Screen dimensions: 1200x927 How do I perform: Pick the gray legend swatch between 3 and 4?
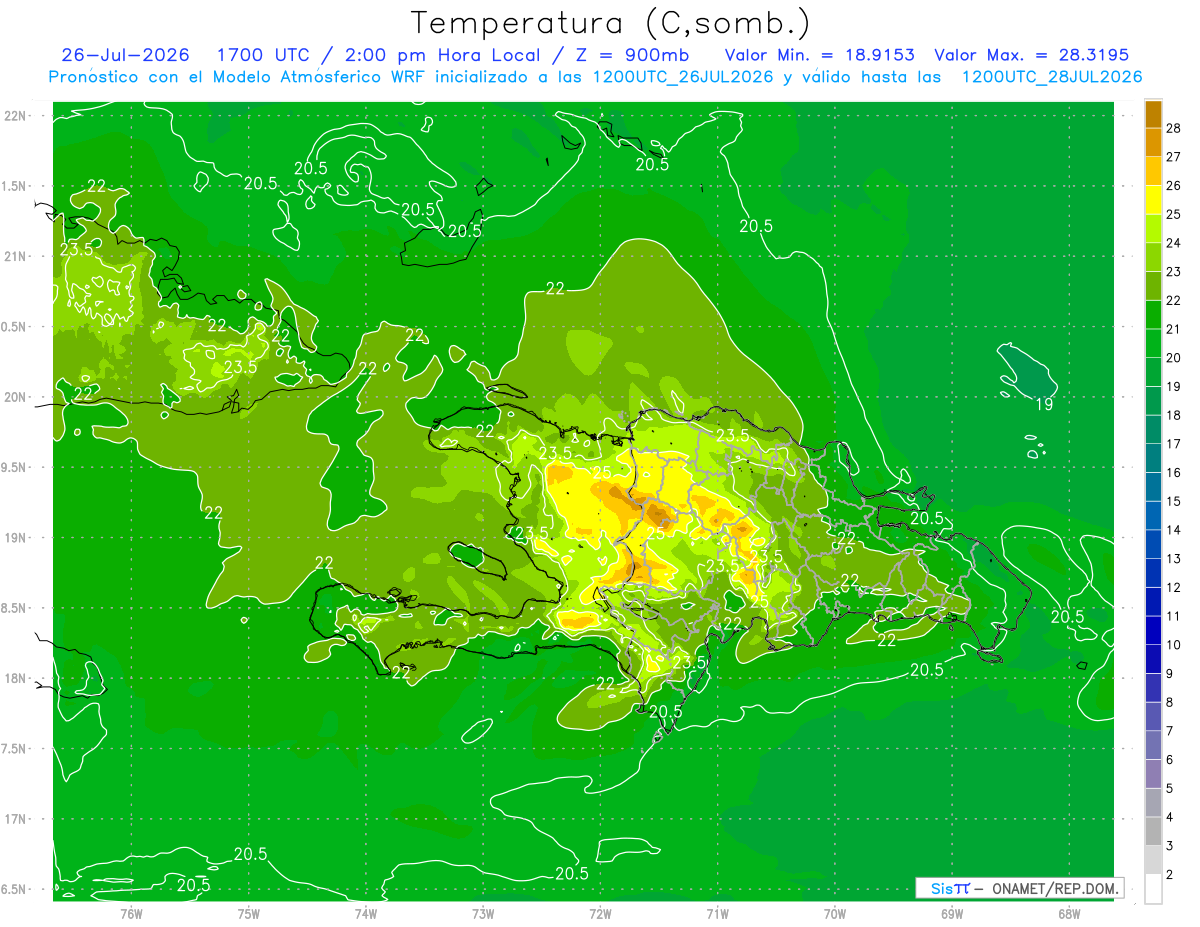(x=1153, y=831)
